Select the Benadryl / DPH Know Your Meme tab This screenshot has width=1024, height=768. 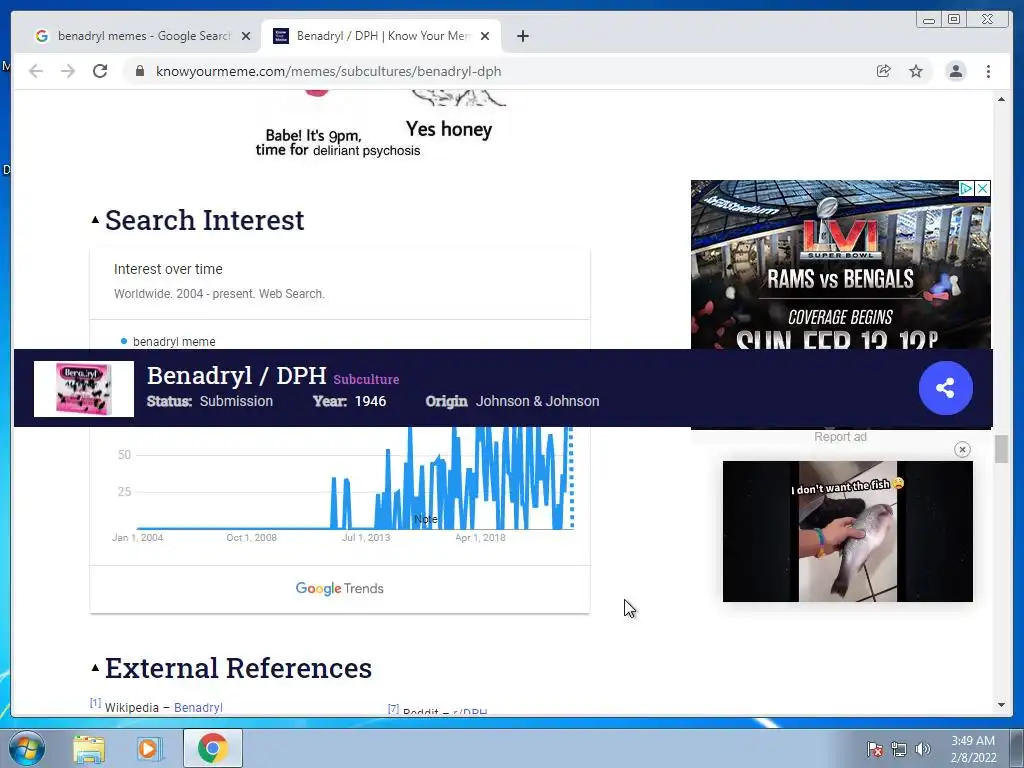coord(382,36)
